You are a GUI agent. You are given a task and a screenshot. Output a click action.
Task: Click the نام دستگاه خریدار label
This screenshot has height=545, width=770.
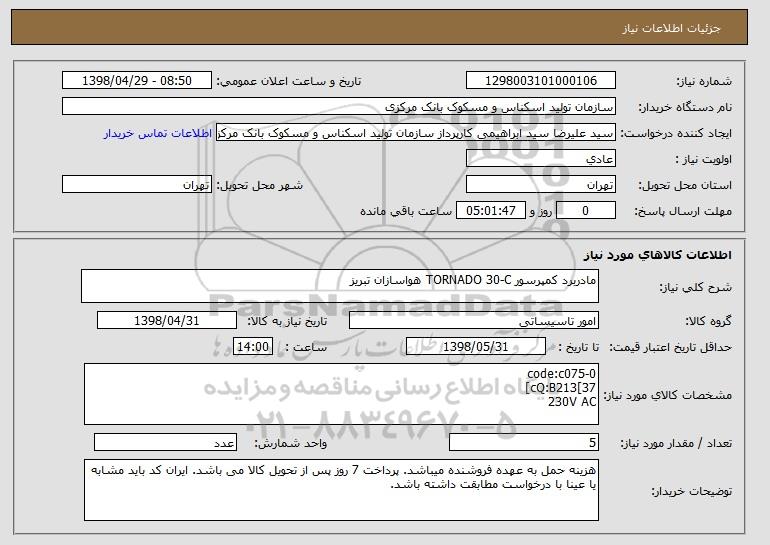coord(685,108)
